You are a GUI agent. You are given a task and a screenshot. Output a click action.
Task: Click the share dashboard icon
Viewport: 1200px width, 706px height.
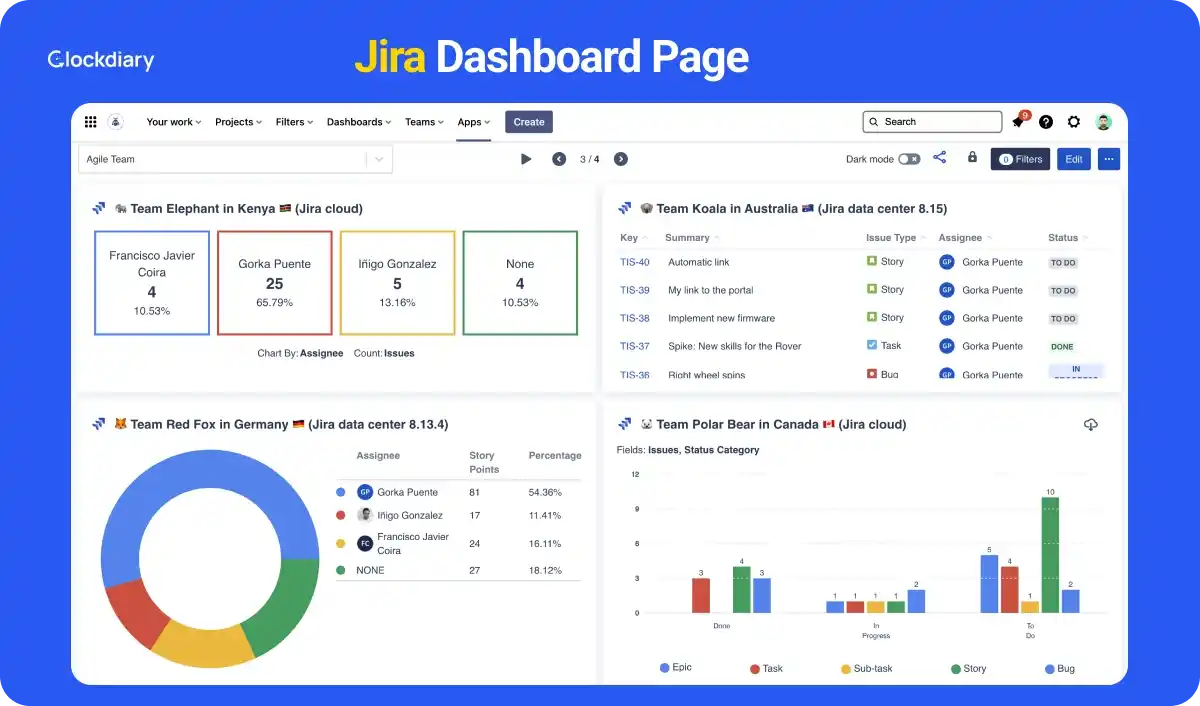(940, 158)
